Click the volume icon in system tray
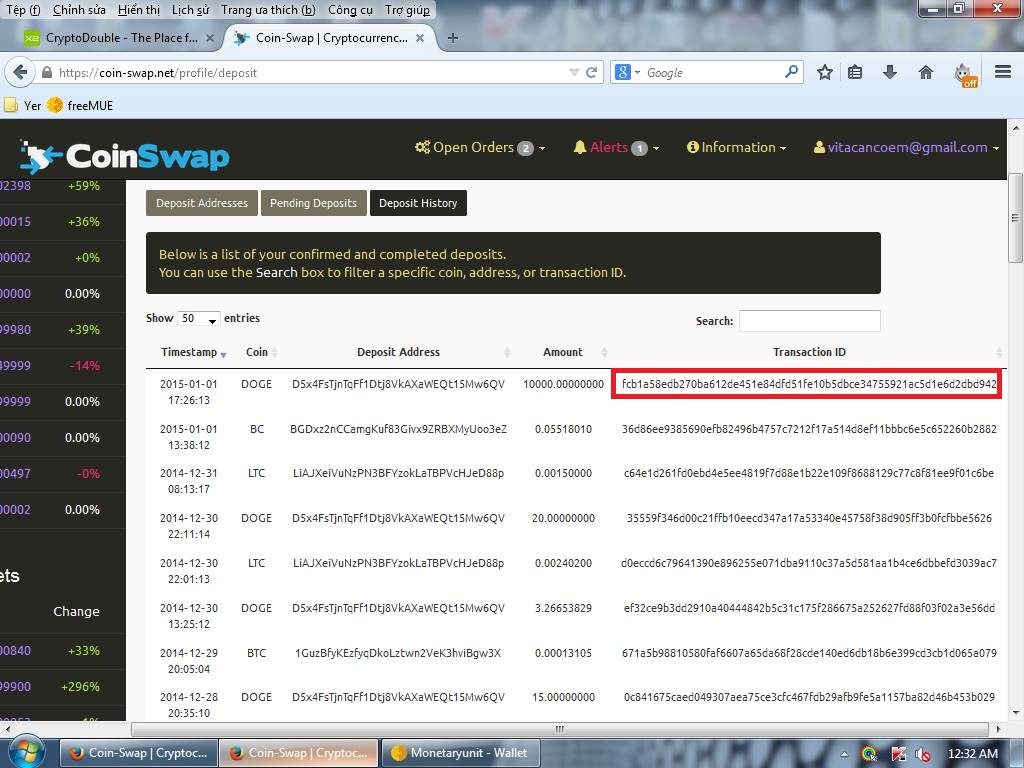The width and height of the screenshot is (1024, 768). click(x=923, y=754)
